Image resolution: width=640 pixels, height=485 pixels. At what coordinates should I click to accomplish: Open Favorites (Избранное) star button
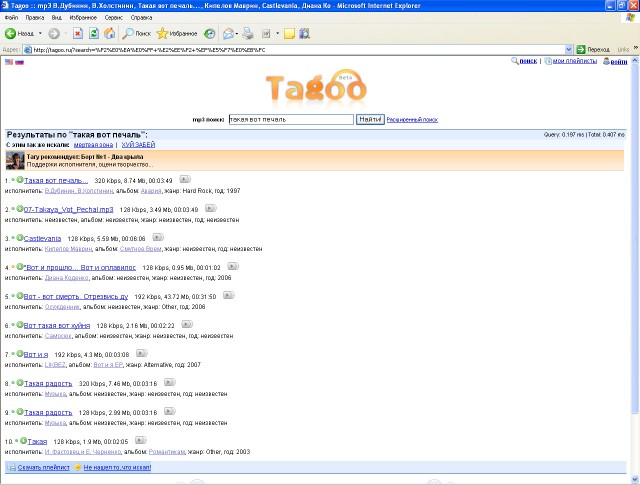point(177,33)
